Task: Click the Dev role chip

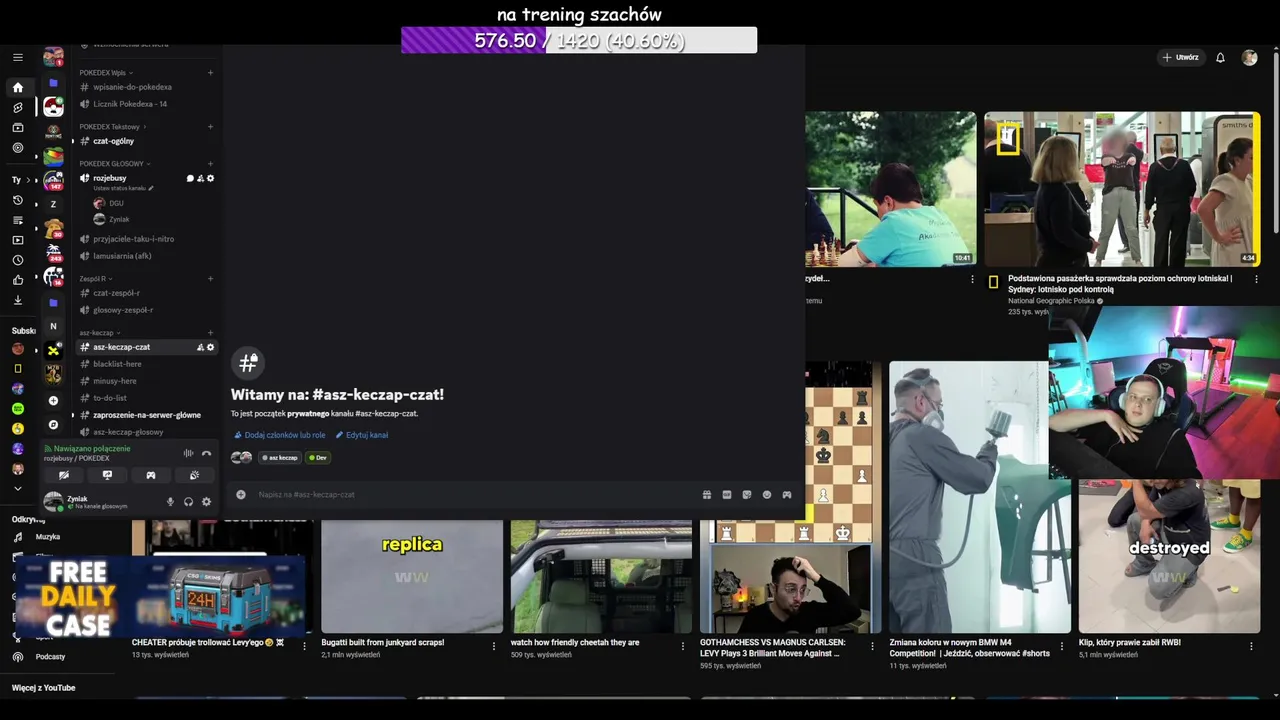Action: (318, 458)
